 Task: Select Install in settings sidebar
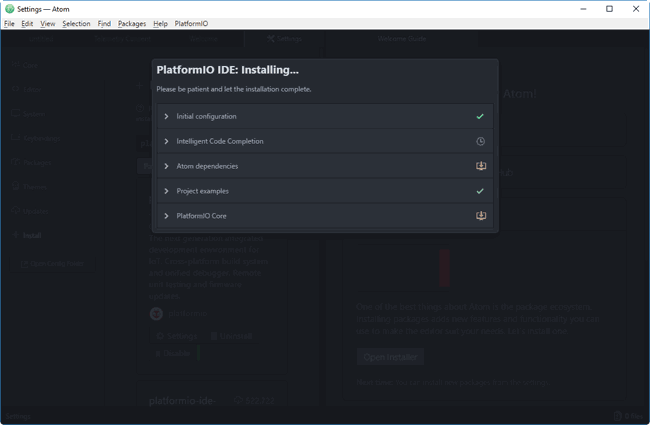tap(27, 236)
